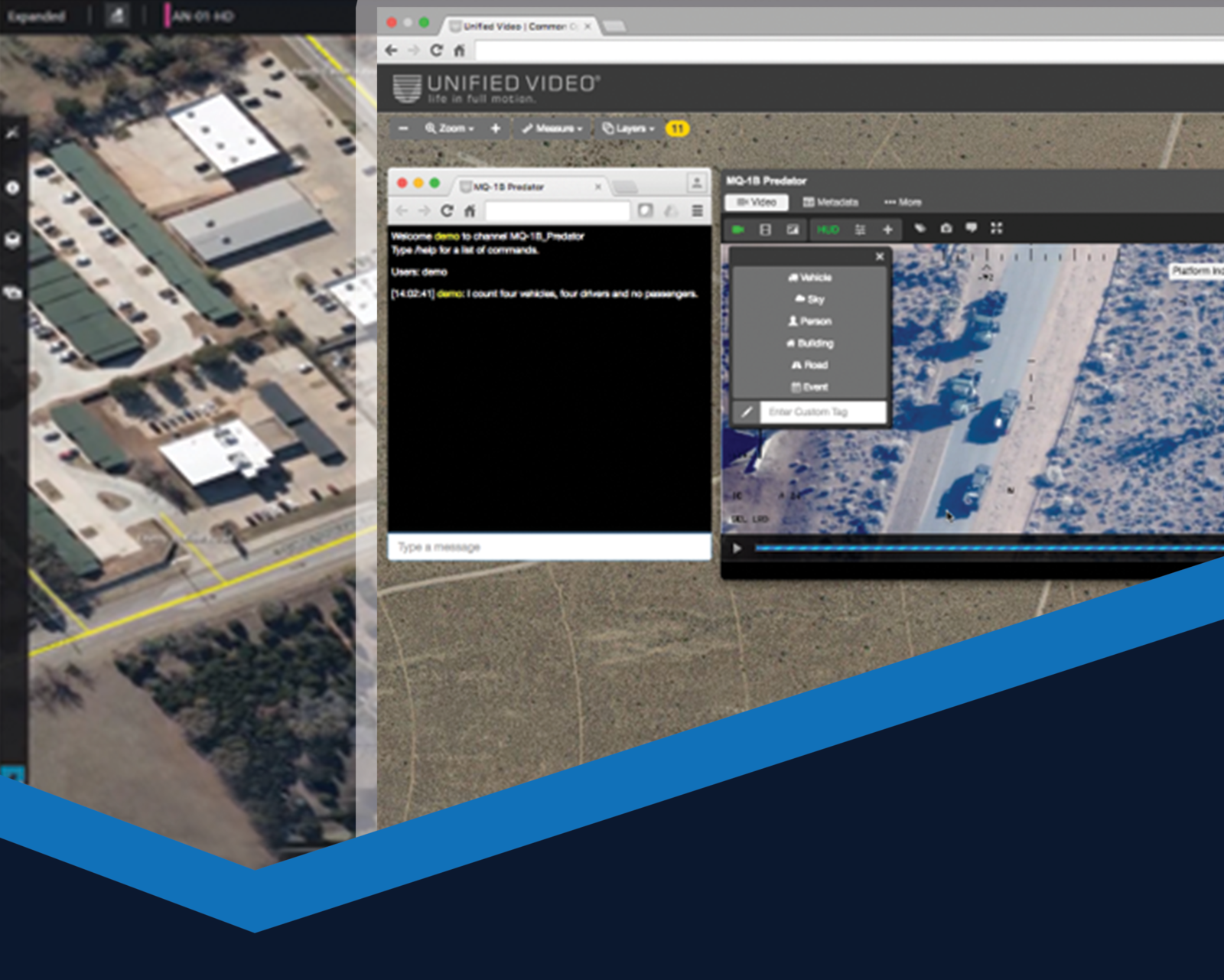Choose the Event tag
Viewport: 1224px width, 980px height.
(x=810, y=387)
